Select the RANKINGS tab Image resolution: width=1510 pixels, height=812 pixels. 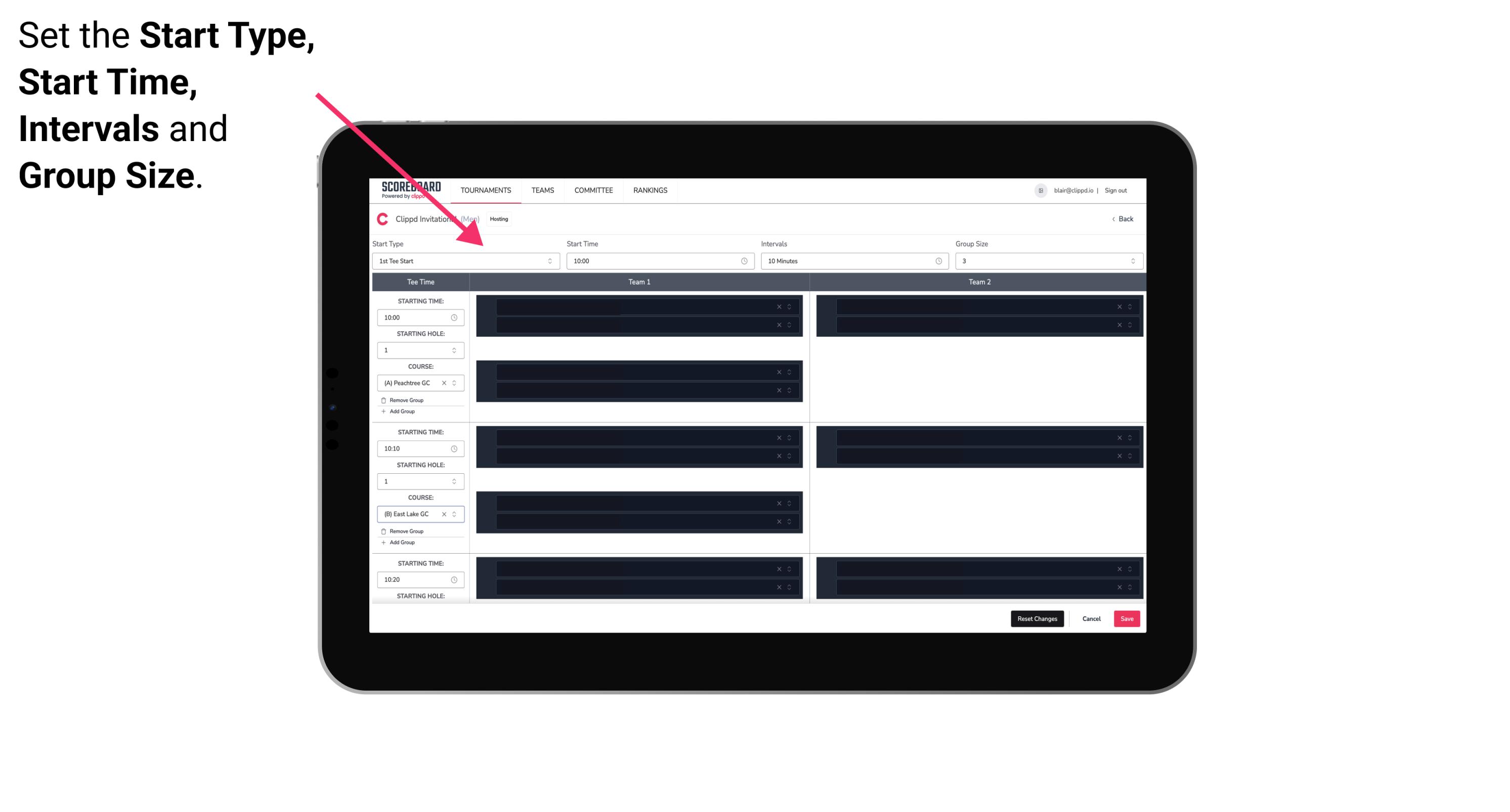point(651,190)
